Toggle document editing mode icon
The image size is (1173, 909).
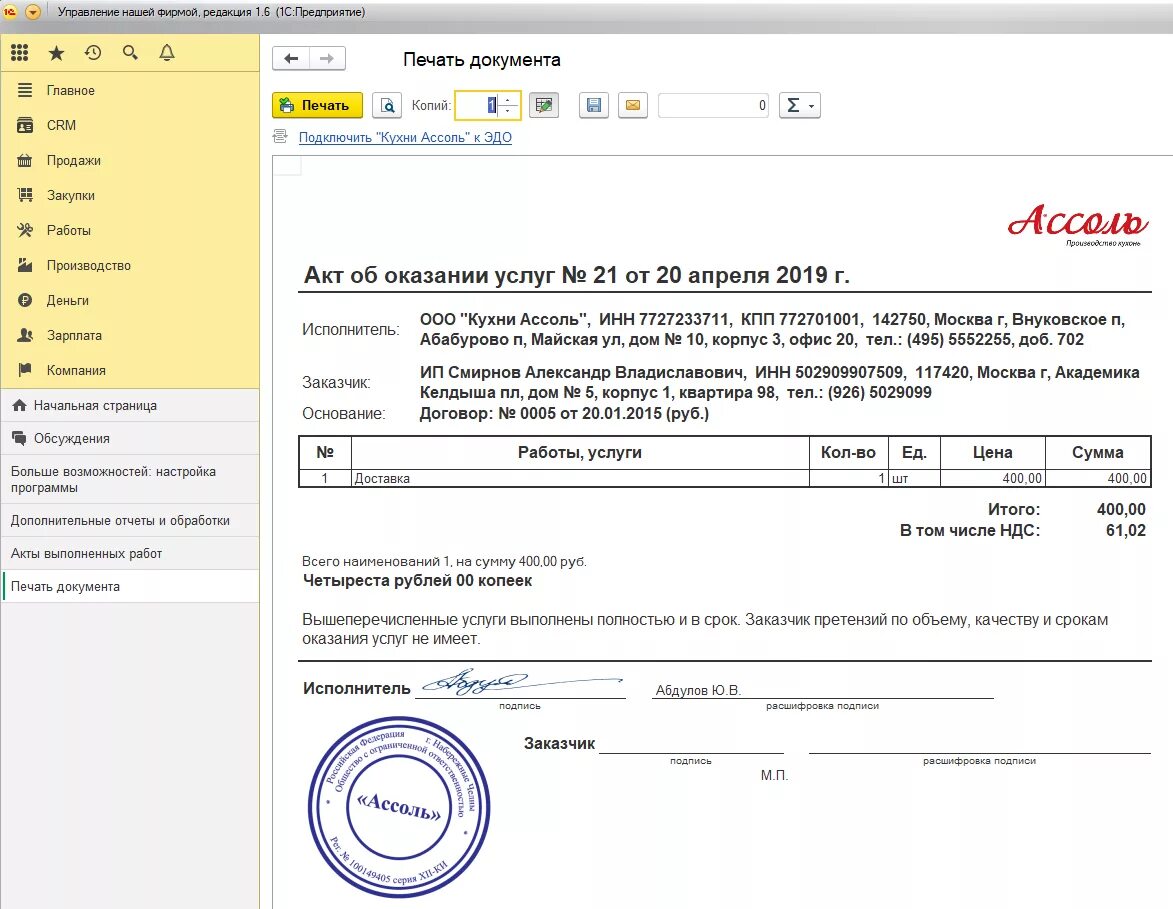(544, 105)
